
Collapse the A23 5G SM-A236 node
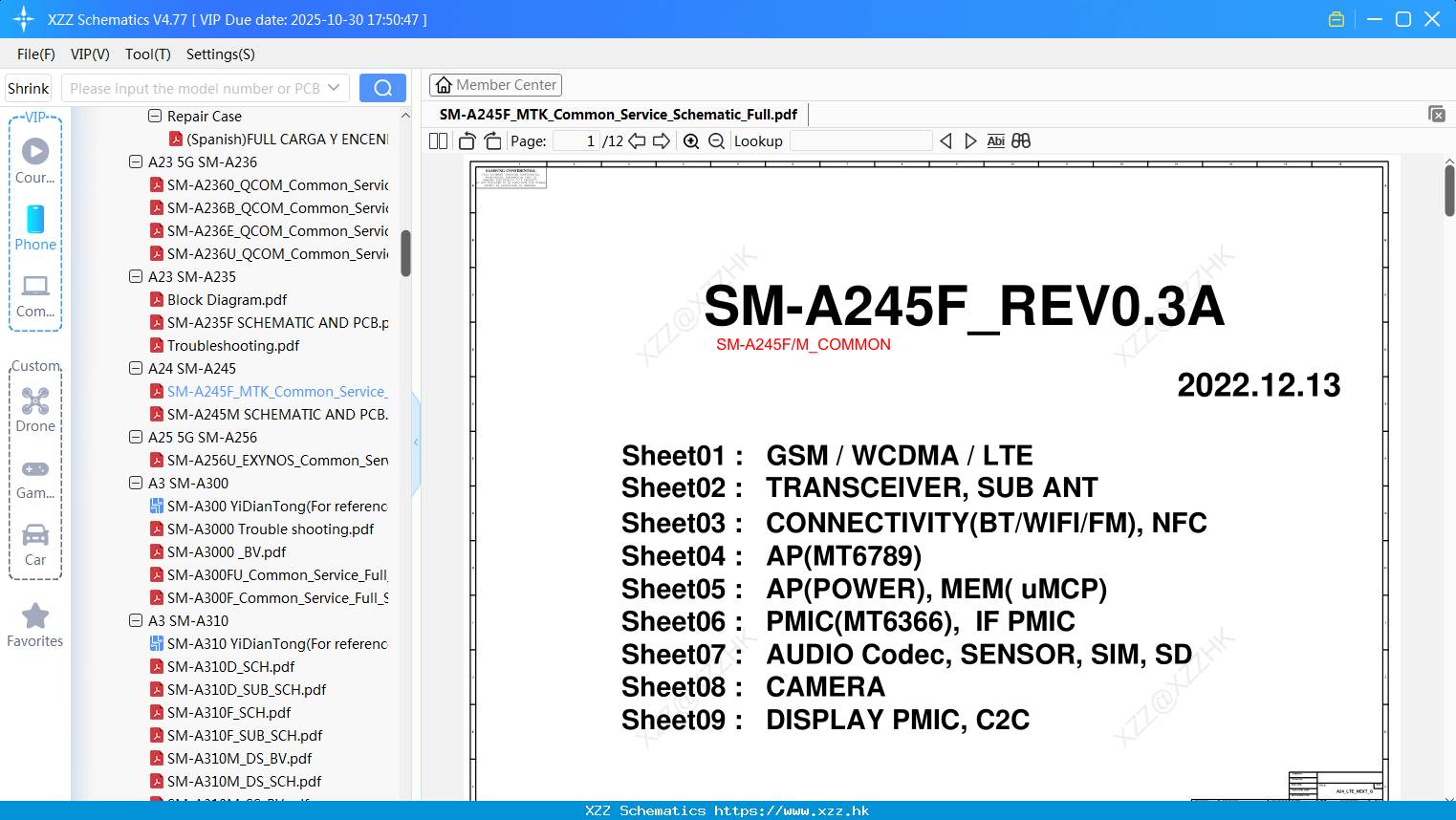click(x=136, y=162)
